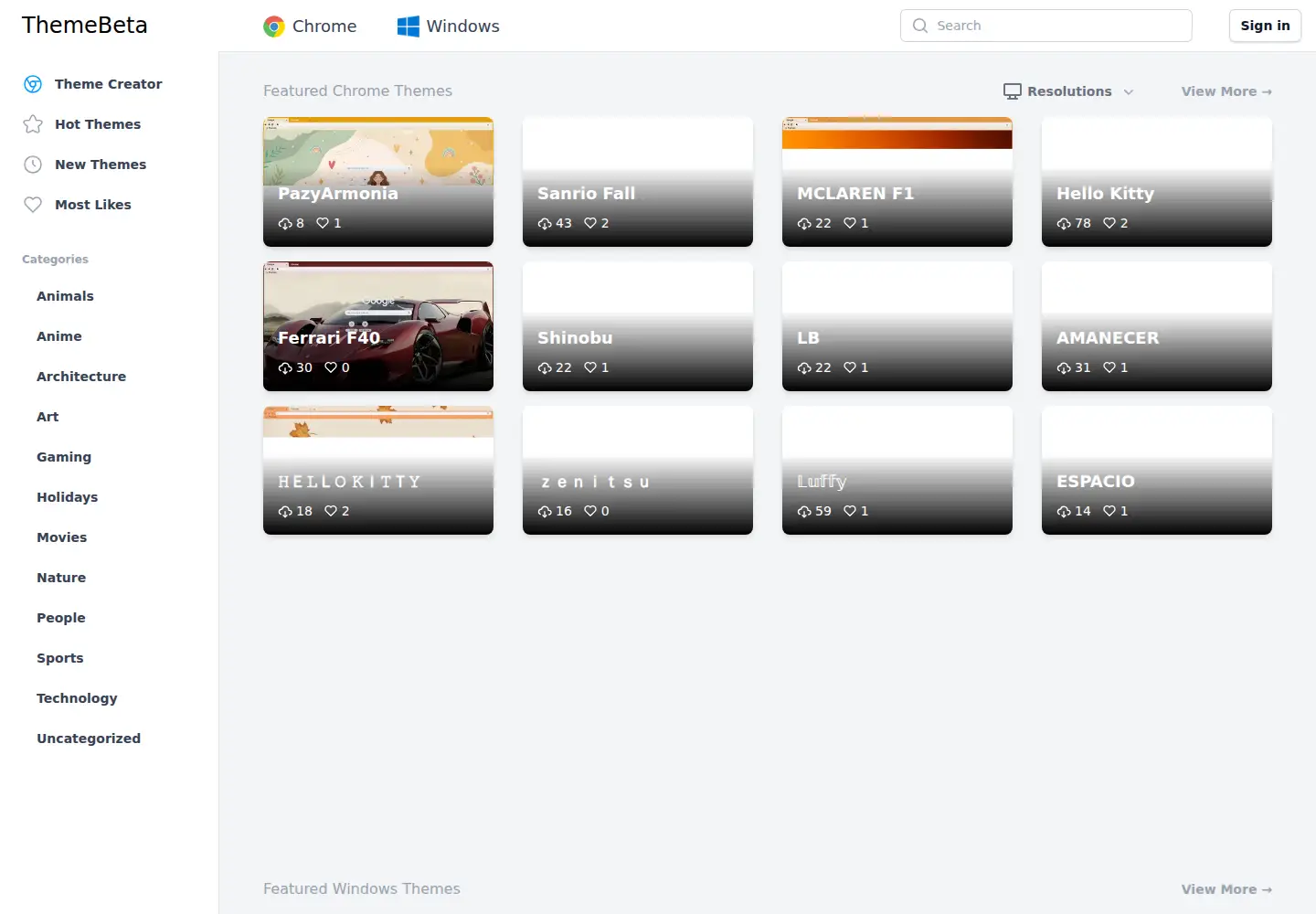The image size is (1316, 914).
Task: Click the heart icon on Ferrari F40 card
Action: [331, 367]
